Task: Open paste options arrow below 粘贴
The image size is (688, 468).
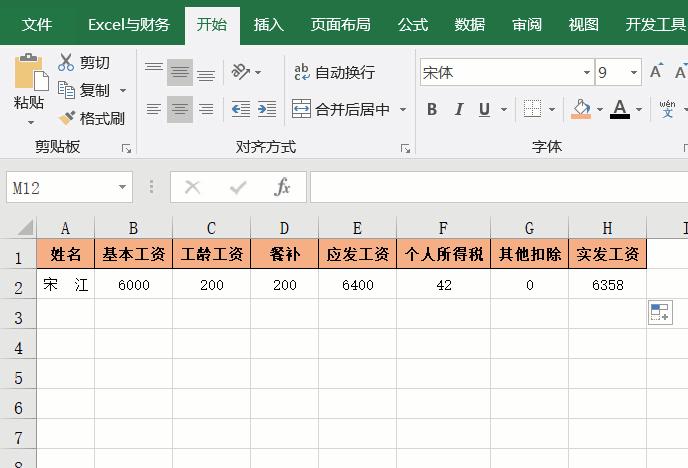Action: coord(31,122)
